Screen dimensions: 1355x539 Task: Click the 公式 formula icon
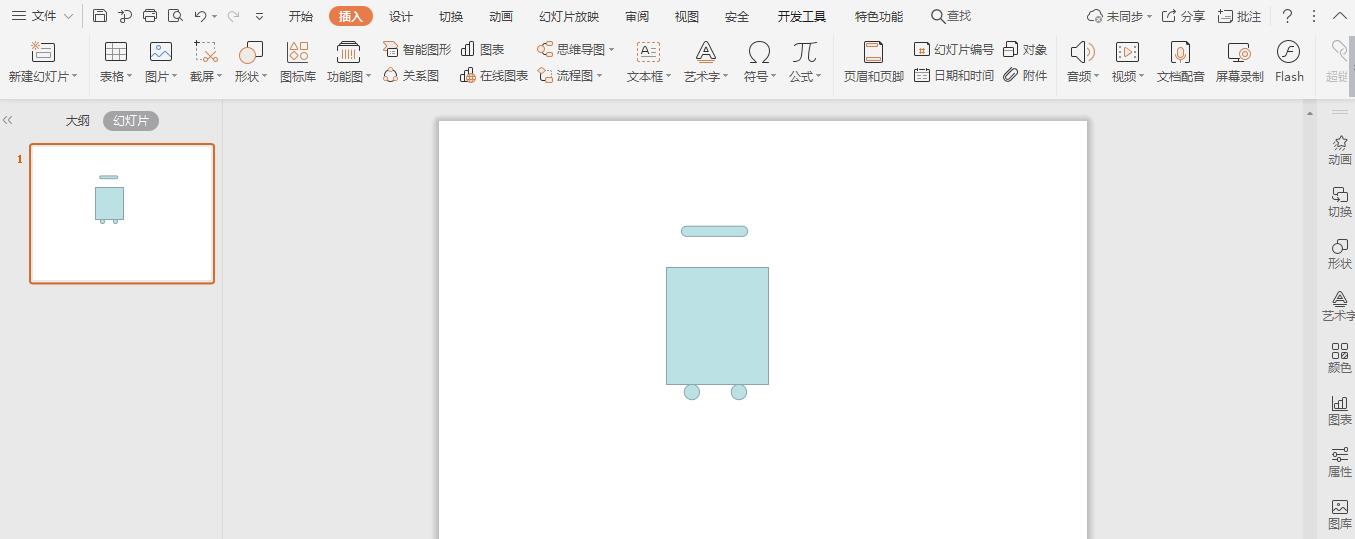[x=804, y=52]
